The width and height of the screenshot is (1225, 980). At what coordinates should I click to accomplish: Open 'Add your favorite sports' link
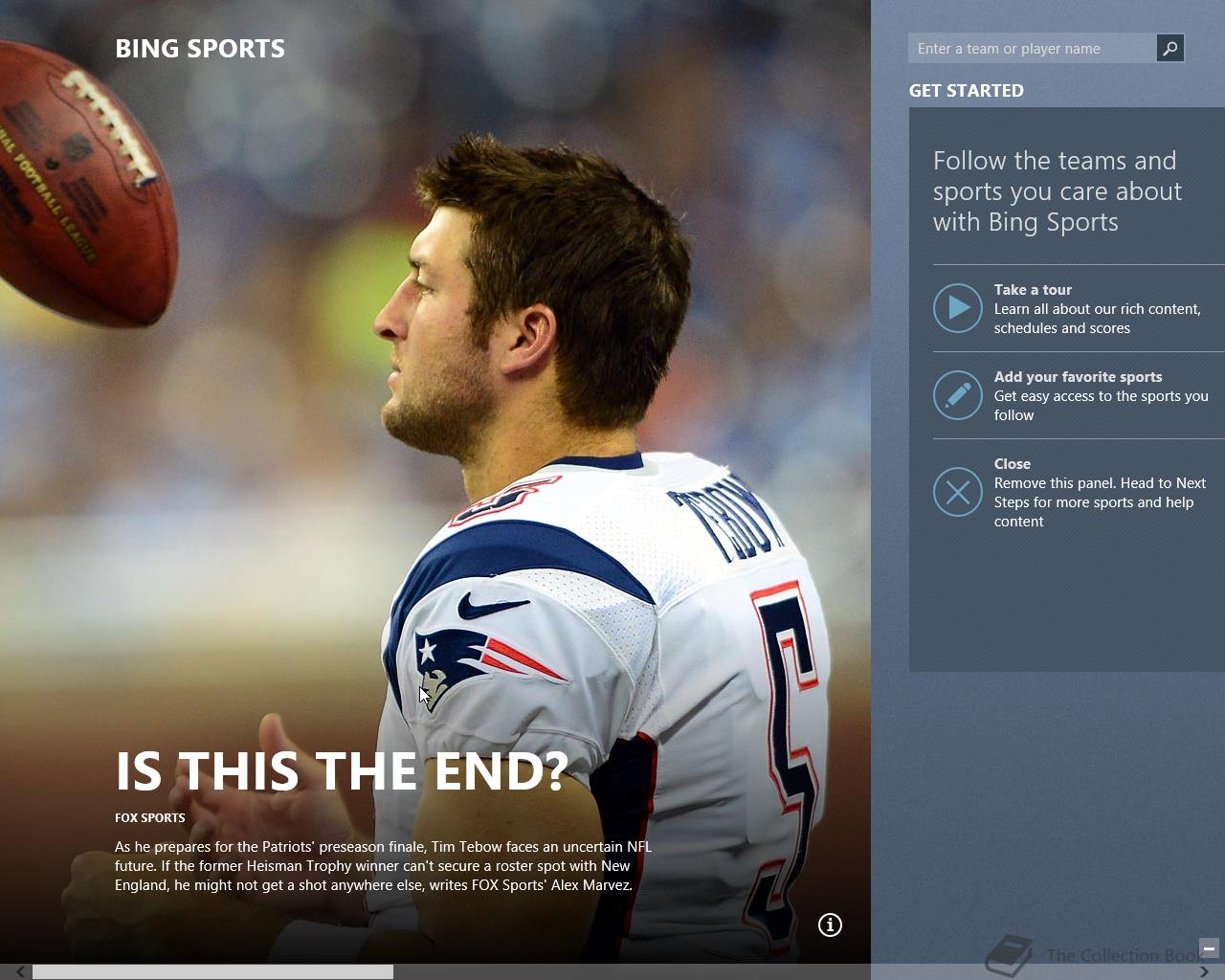(1078, 376)
